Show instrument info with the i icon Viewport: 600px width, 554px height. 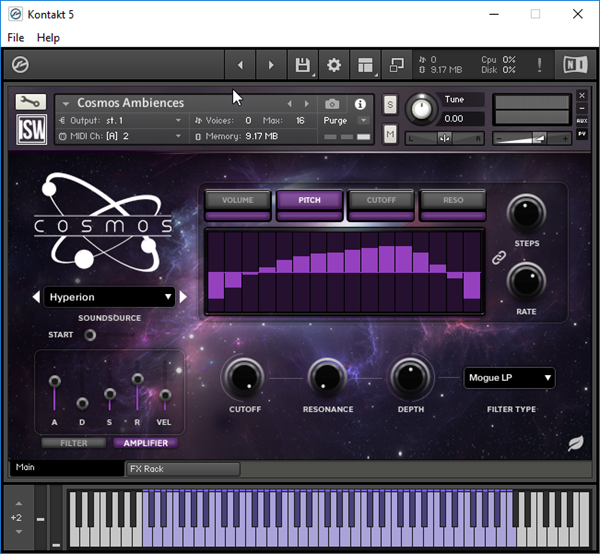point(360,104)
